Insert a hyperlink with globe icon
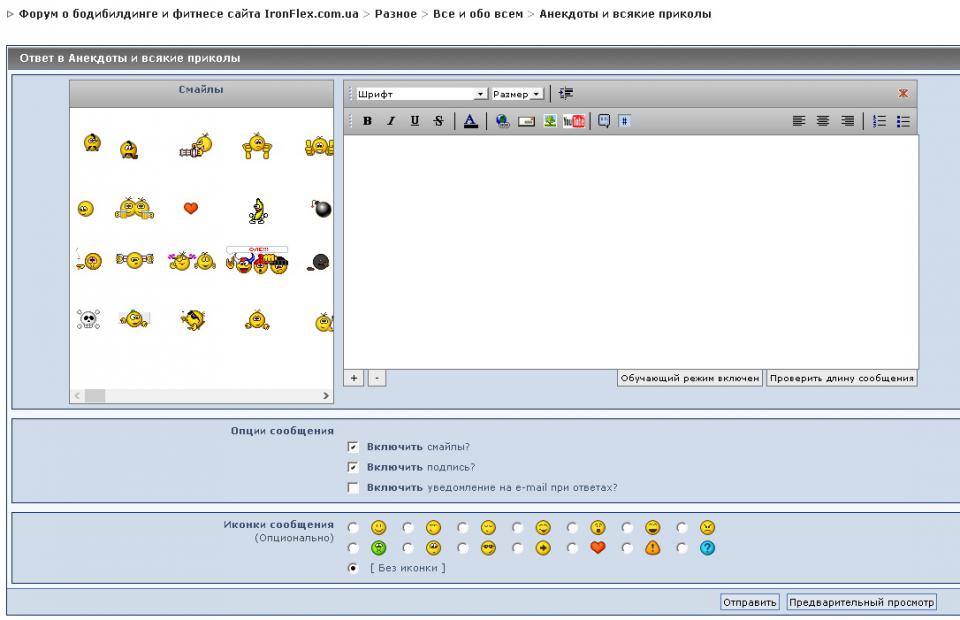Viewport: 960px width, 620px height. 502,121
